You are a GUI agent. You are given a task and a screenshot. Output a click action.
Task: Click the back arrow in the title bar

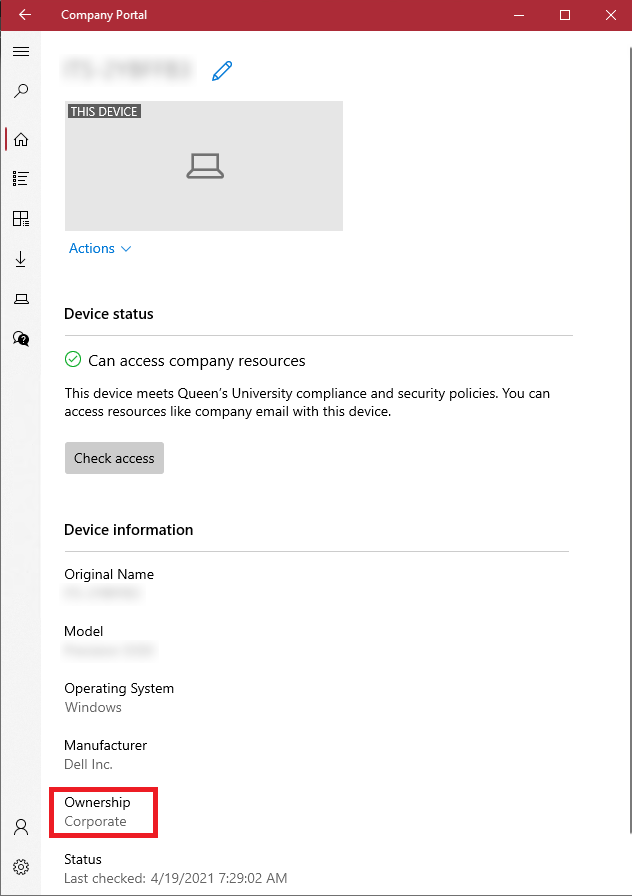pyautogui.click(x=24, y=15)
